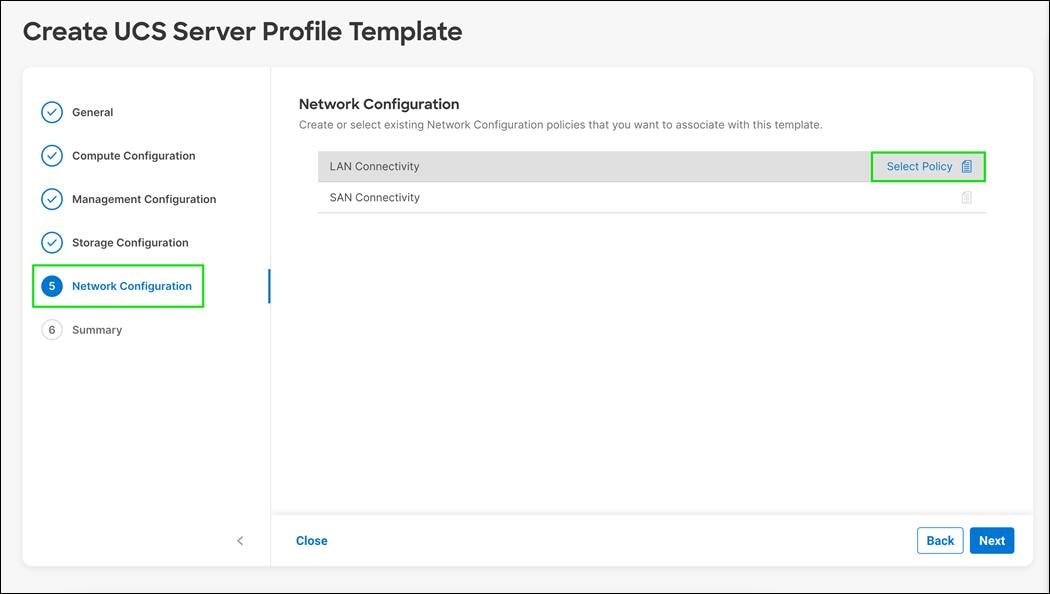Click the Close link at the bottom

(311, 540)
